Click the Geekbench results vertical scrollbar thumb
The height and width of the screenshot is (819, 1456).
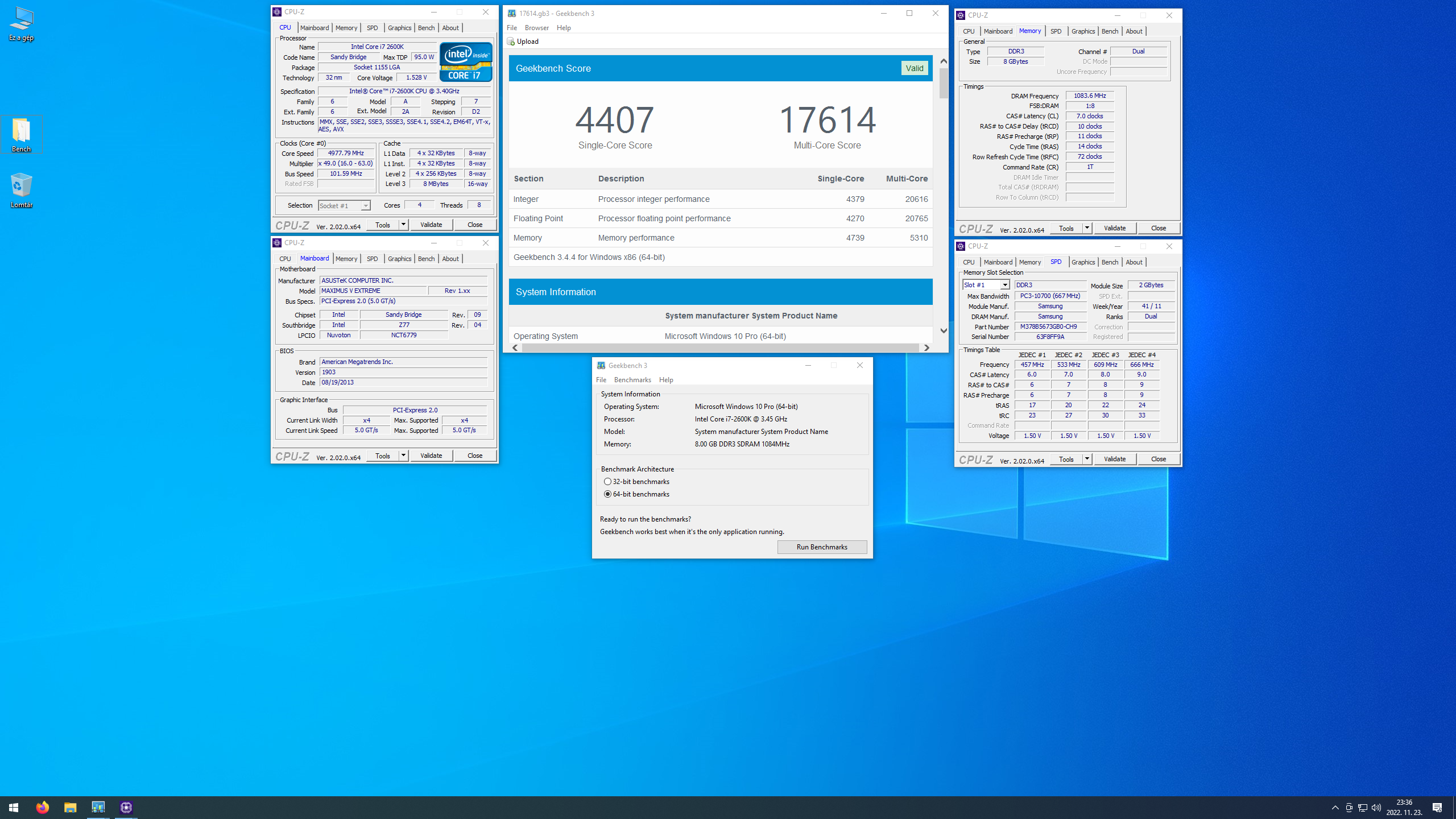(944, 84)
